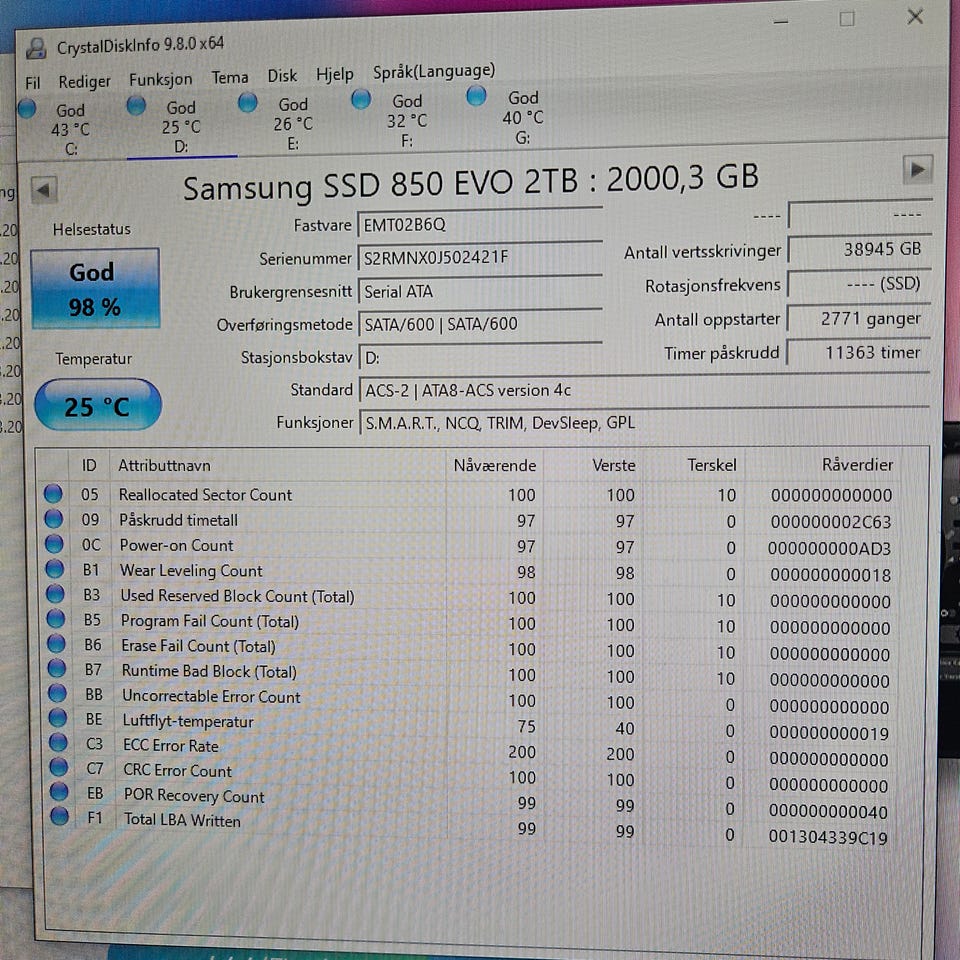Select the status orb for drive F:

click(x=361, y=99)
